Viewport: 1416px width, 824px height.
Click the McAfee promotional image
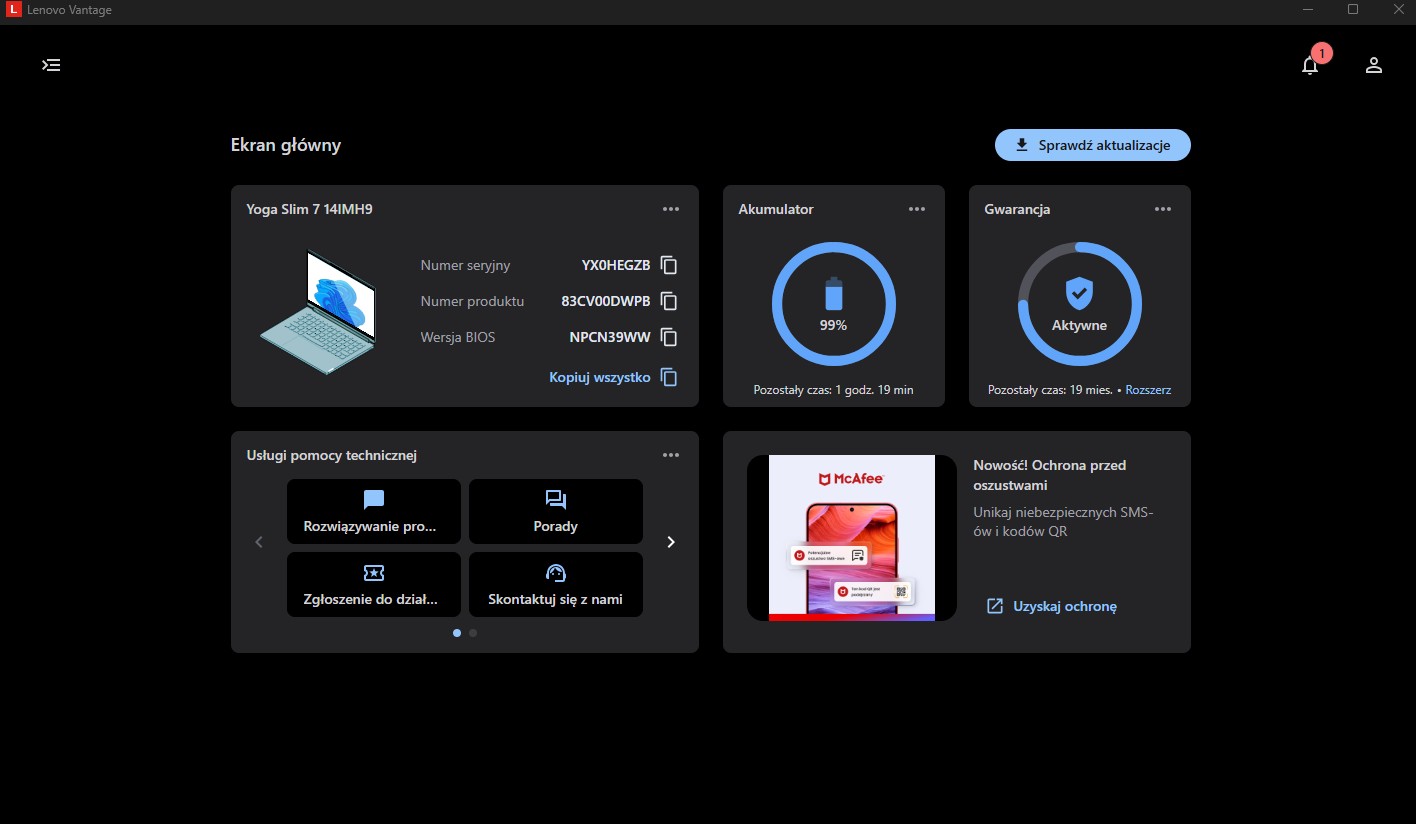pos(852,538)
